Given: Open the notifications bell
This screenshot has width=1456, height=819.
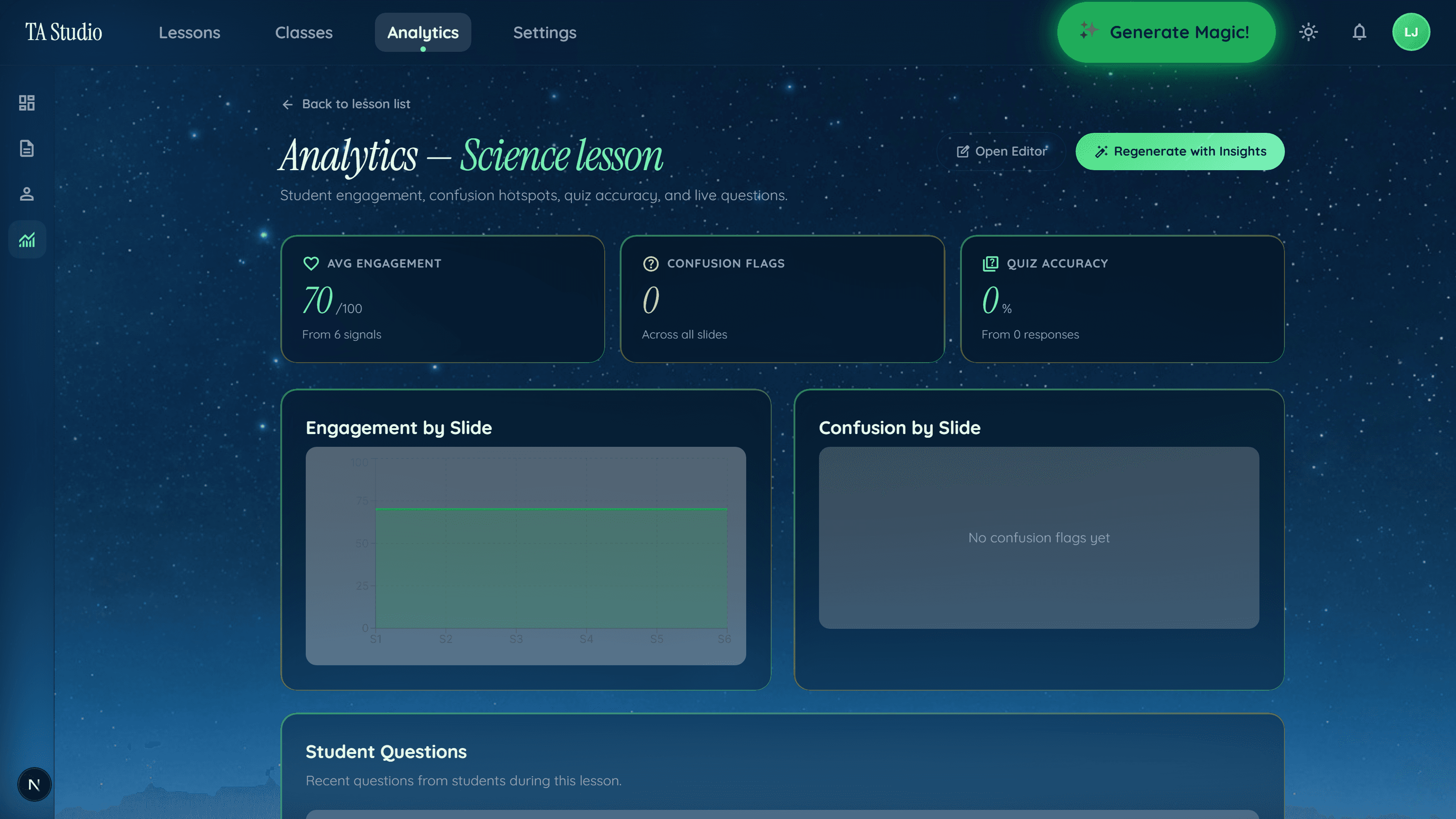Looking at the screenshot, I should [1360, 32].
